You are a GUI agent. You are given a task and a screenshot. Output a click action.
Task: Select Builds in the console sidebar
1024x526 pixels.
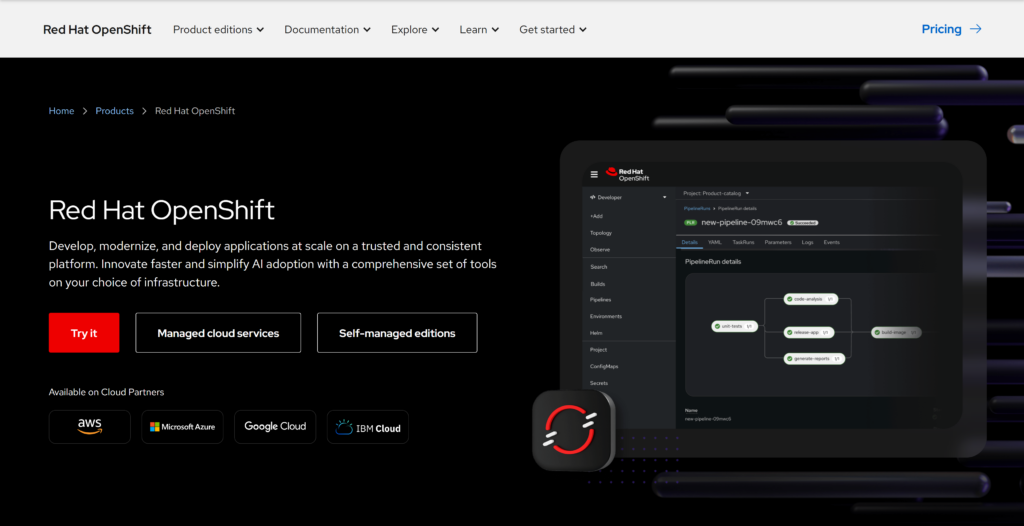(x=598, y=284)
